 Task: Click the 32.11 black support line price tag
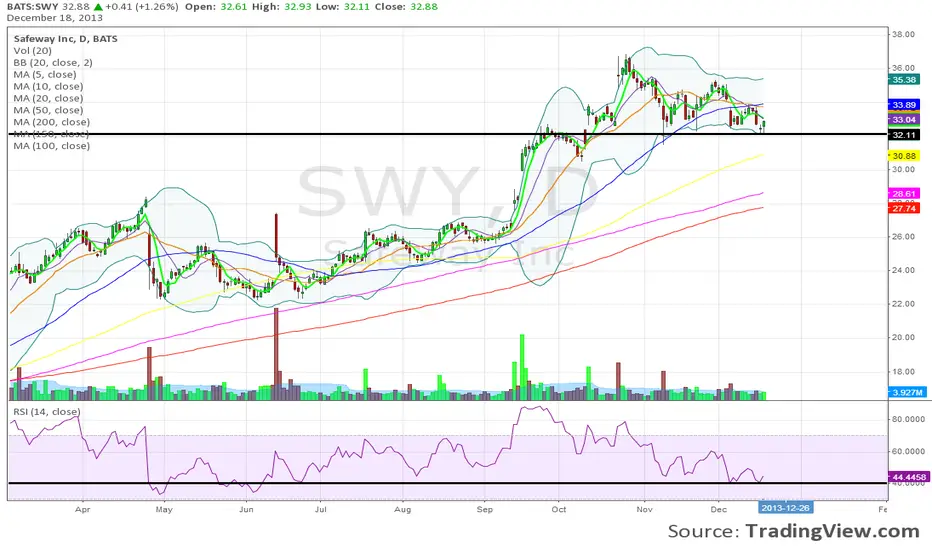[x=904, y=135]
